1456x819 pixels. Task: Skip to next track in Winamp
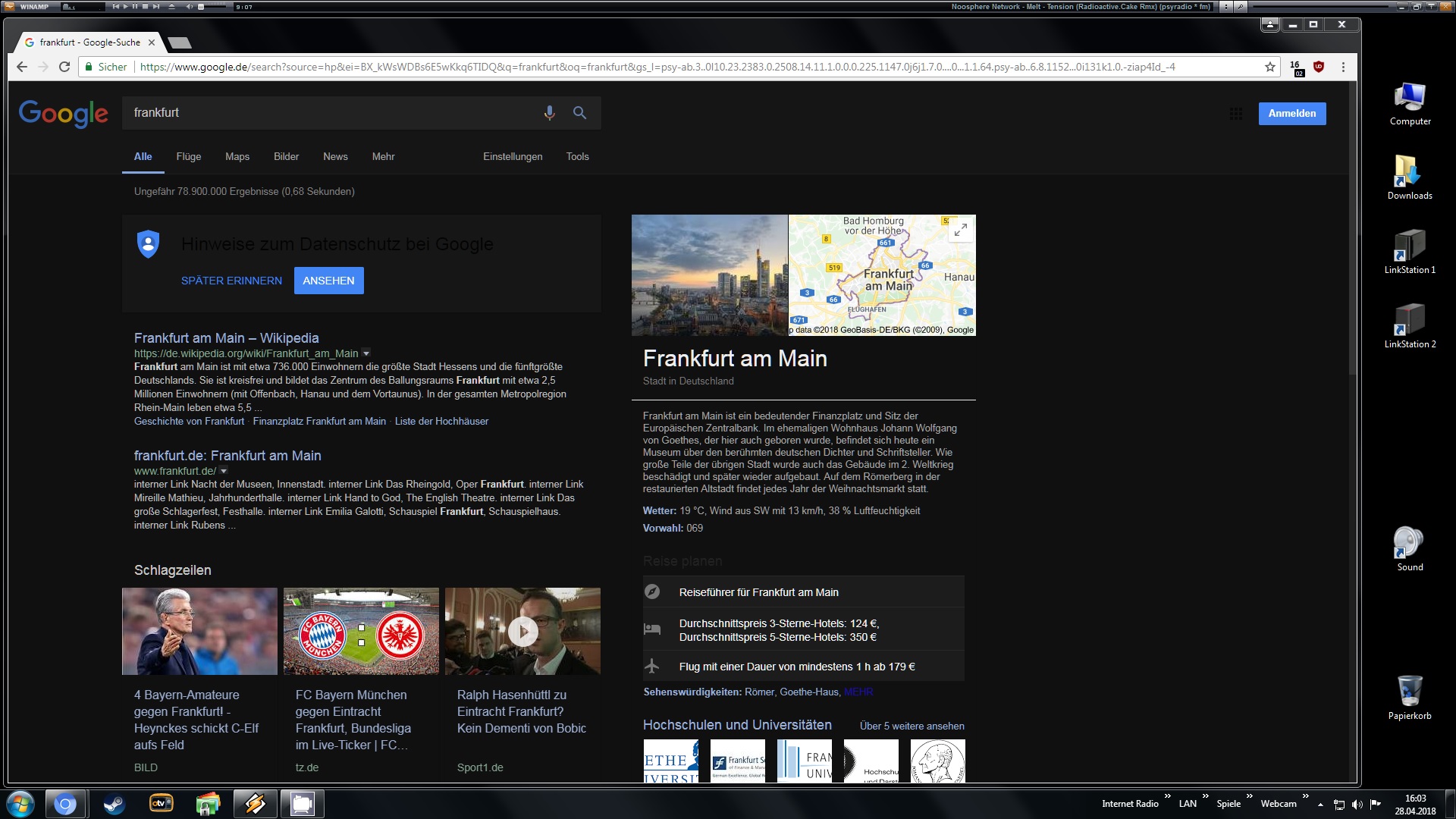tap(155, 6)
